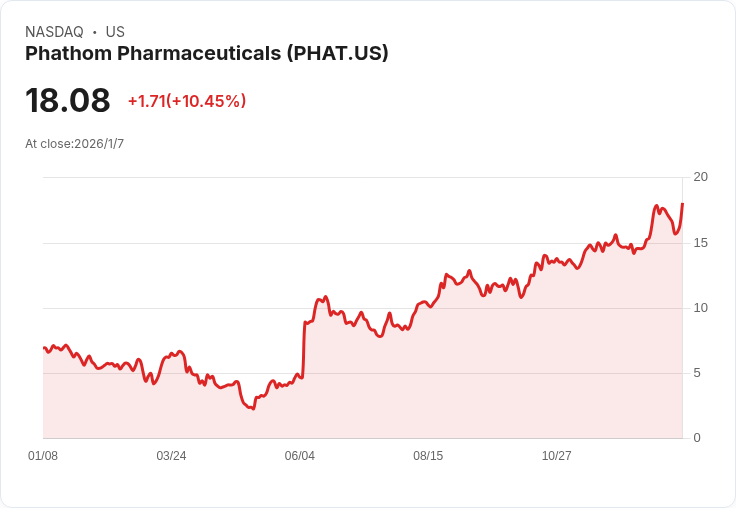
Task: Click the starting point of the price line
Action: pyautogui.click(x=44, y=348)
